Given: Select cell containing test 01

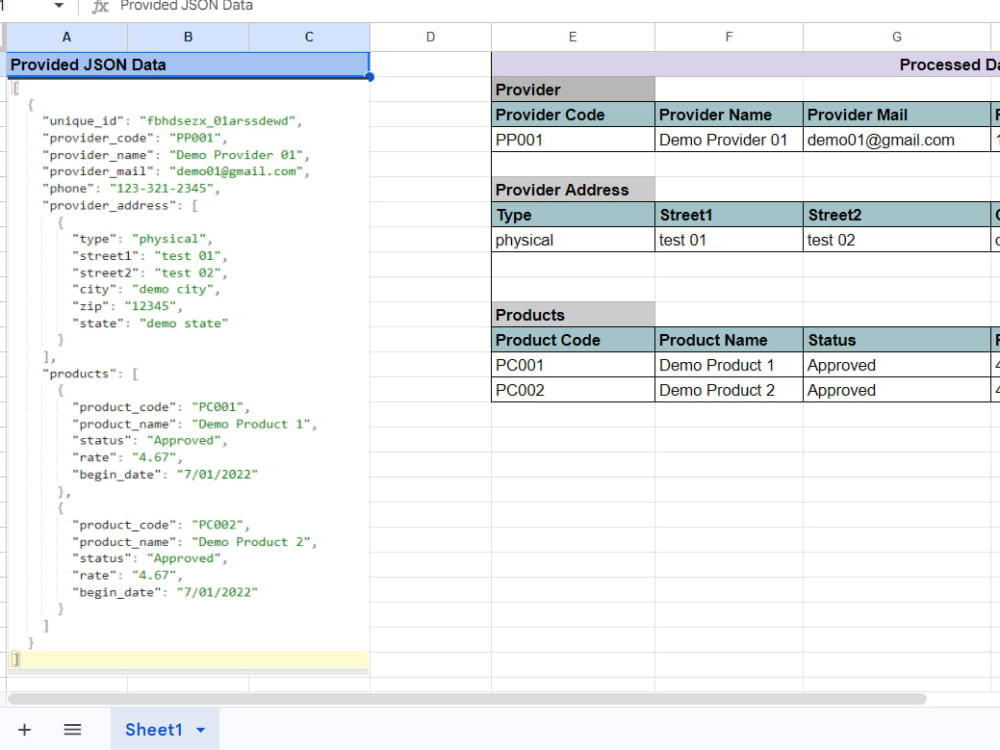Looking at the screenshot, I should click(729, 240).
